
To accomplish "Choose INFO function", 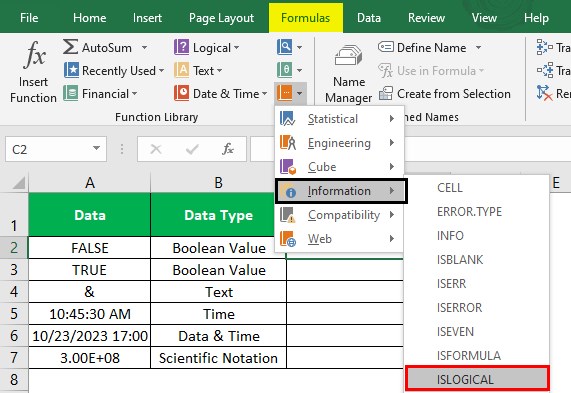I will click(x=477, y=236).
